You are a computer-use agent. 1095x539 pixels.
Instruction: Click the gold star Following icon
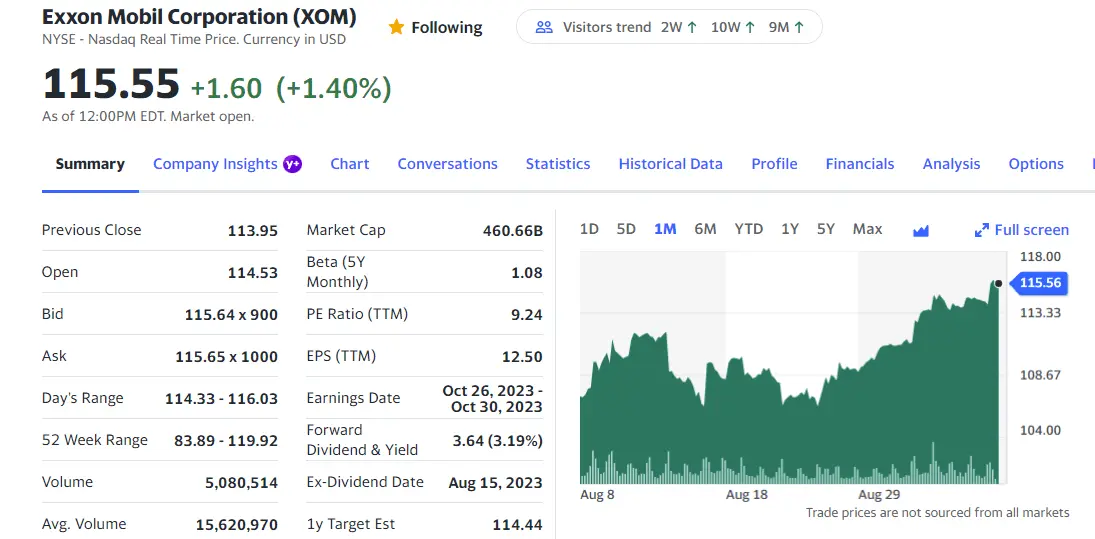click(396, 27)
